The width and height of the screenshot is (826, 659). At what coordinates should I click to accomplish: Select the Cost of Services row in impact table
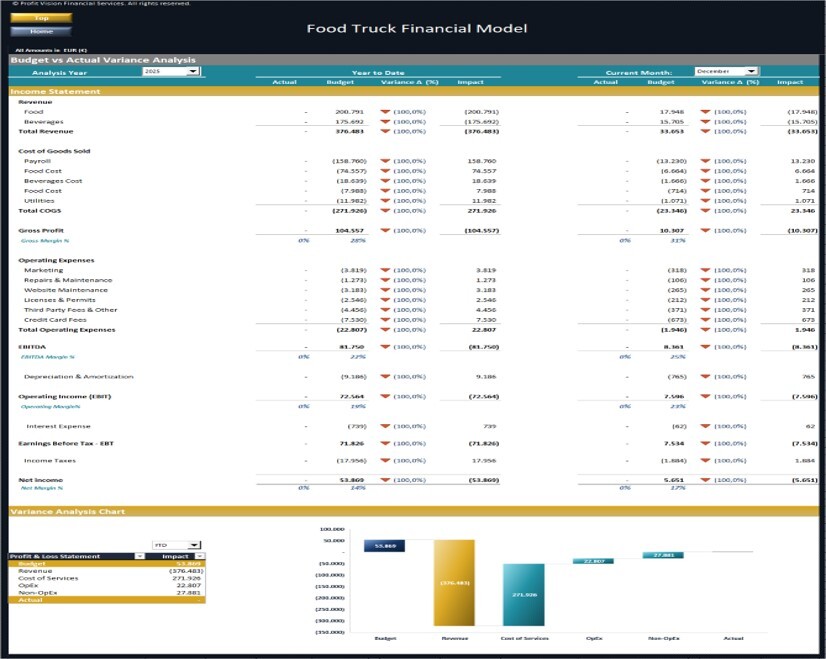point(107,578)
